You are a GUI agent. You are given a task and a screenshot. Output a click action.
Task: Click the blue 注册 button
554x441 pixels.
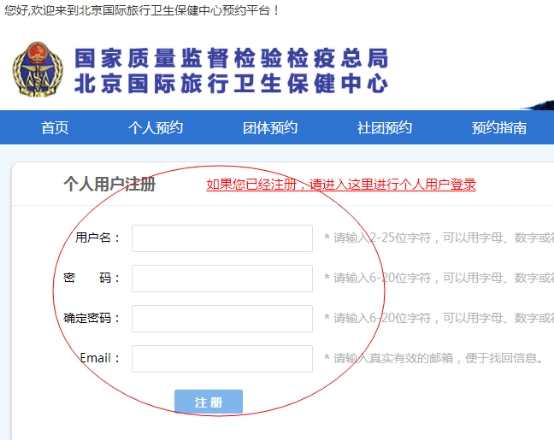(208, 402)
